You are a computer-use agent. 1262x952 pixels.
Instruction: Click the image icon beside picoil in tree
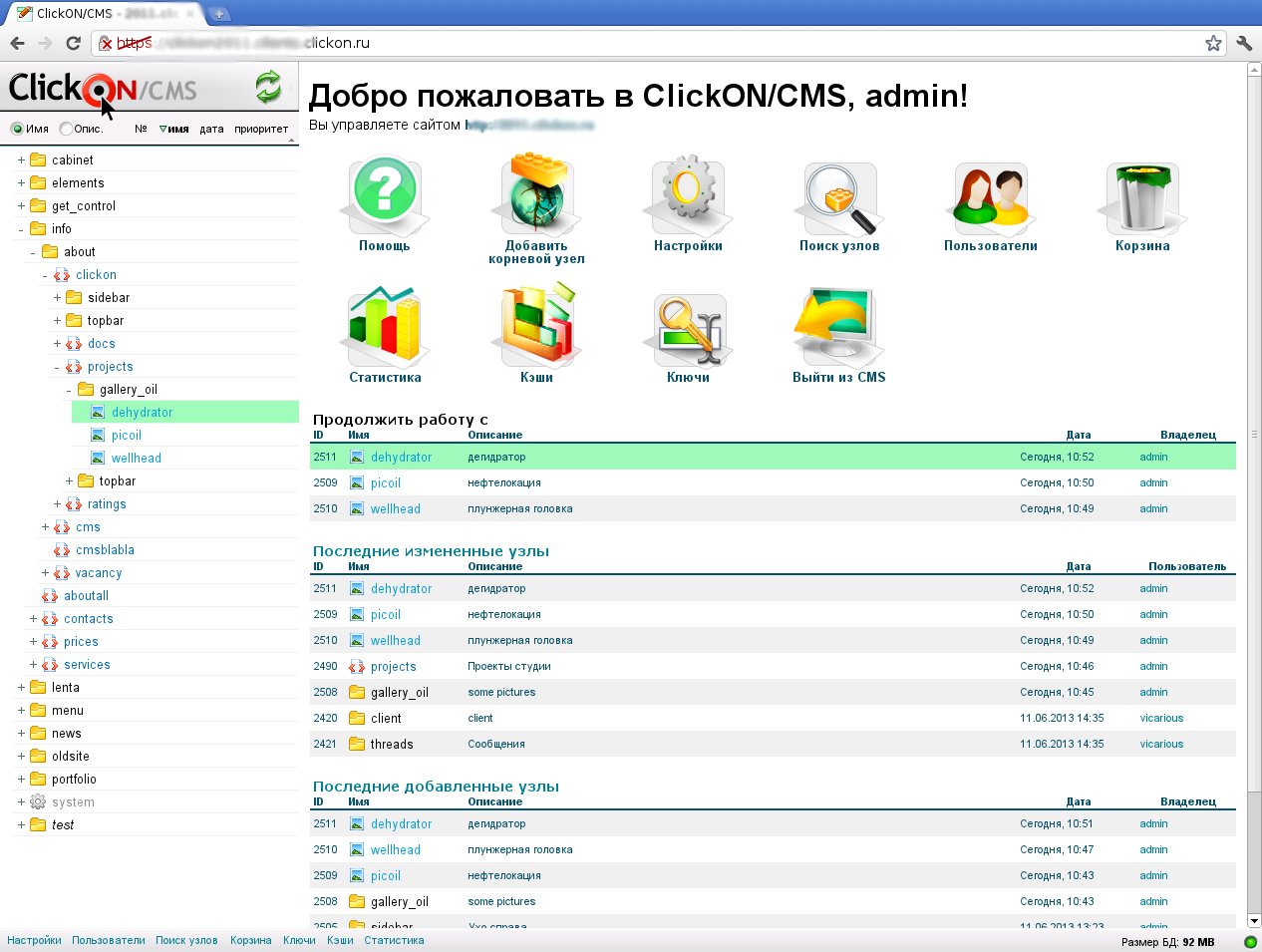click(x=98, y=435)
